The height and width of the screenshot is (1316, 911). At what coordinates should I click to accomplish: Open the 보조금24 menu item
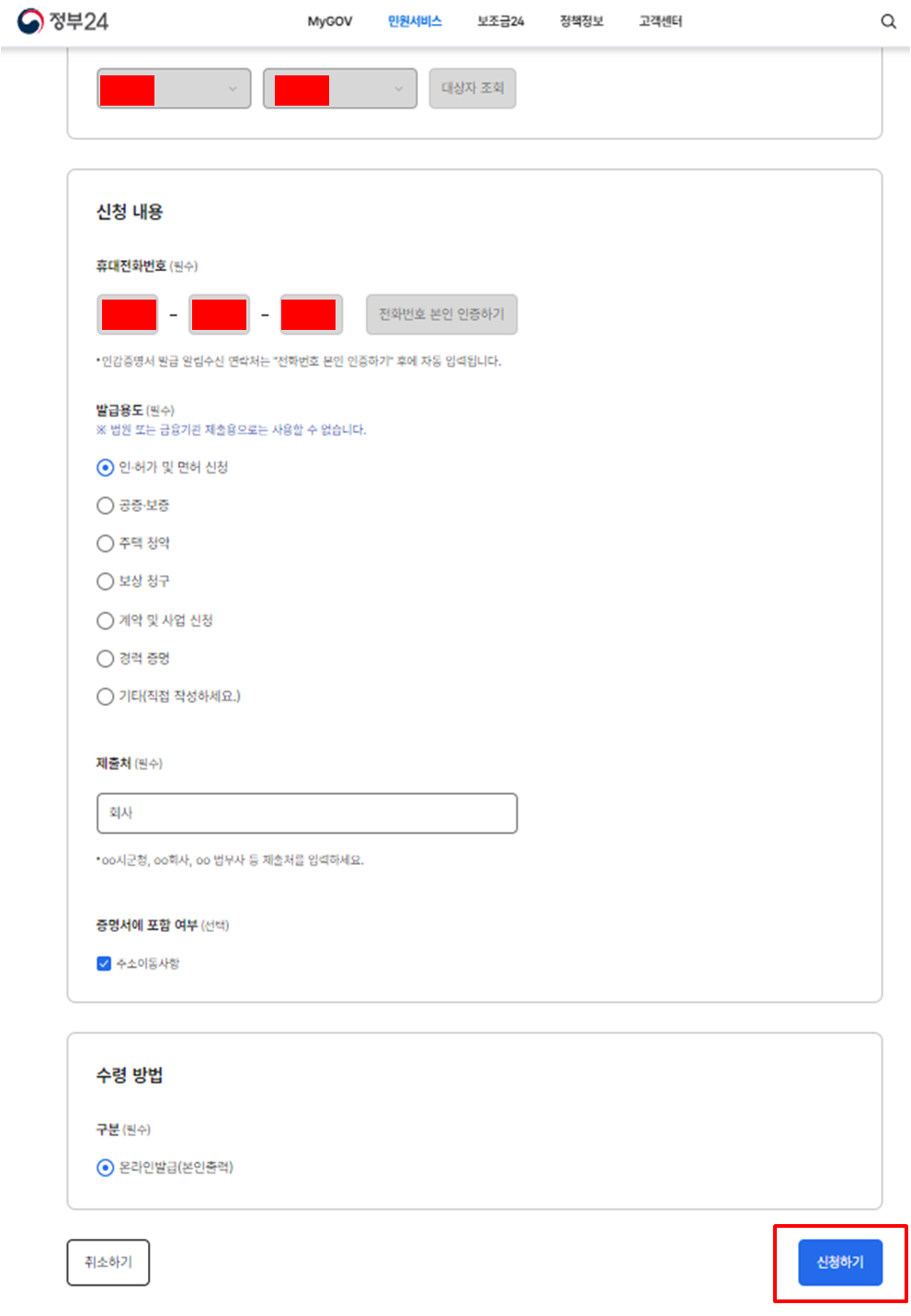pyautogui.click(x=500, y=20)
